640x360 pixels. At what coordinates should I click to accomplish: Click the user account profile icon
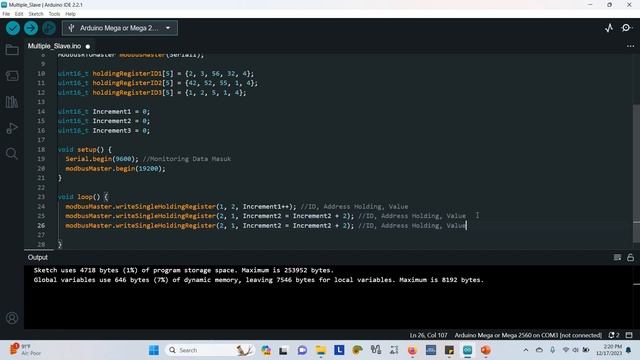tap(12, 318)
